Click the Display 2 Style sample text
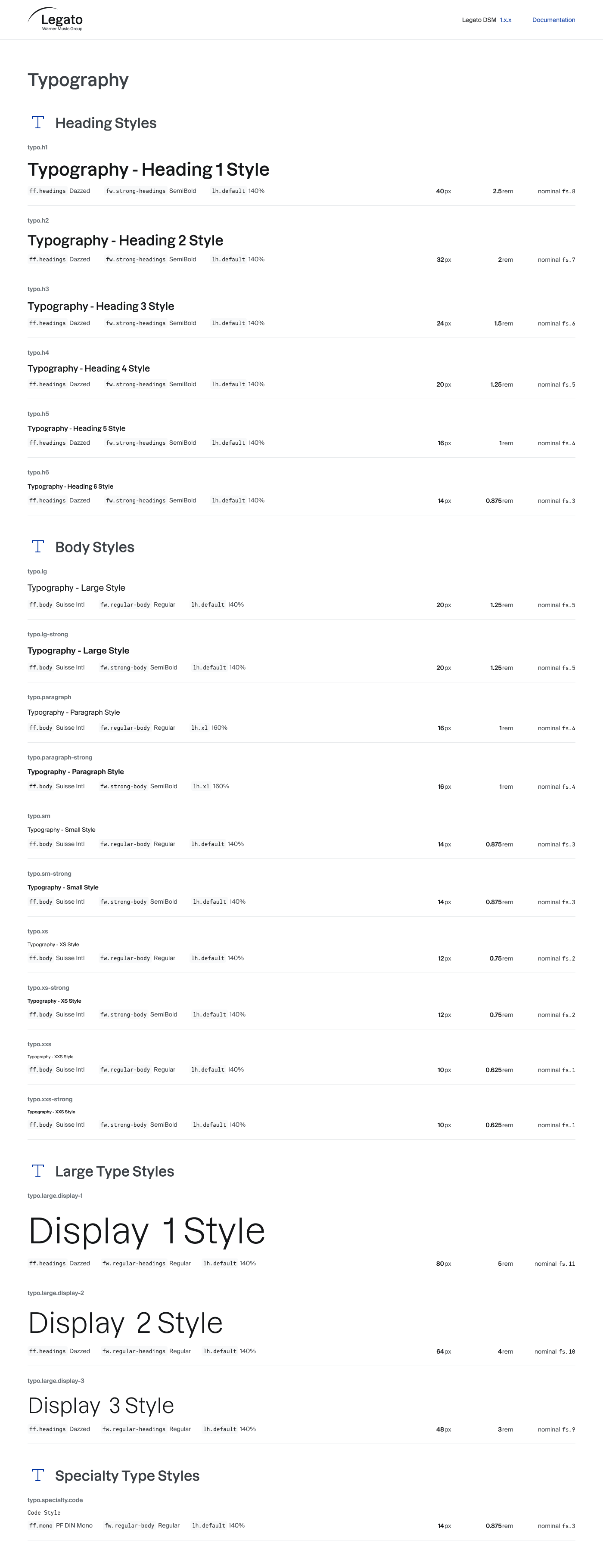The height and width of the screenshot is (1568, 603). tap(125, 1323)
